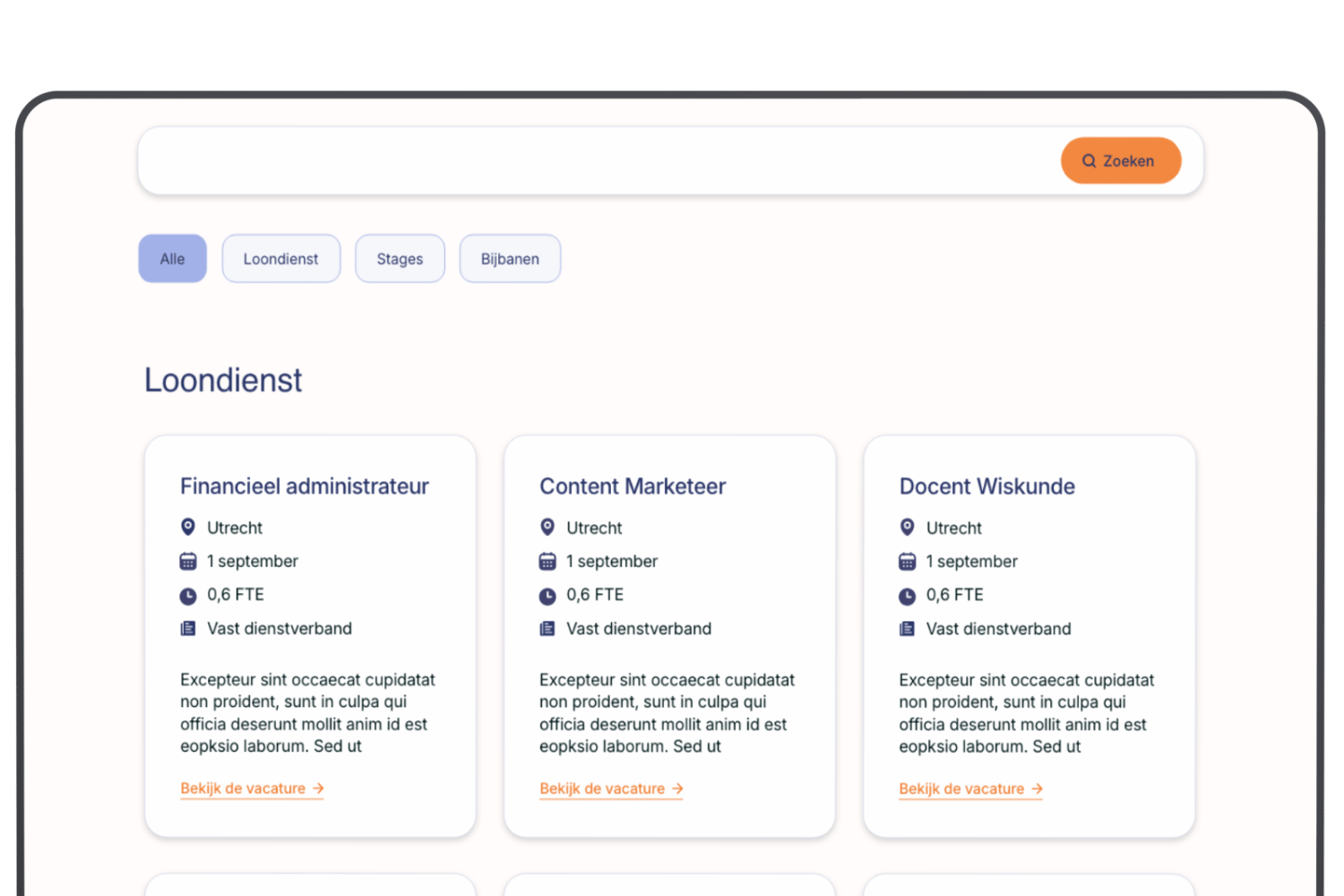
Task: Click the contract document icon on Financieel administrateur card
Action: [188, 629]
